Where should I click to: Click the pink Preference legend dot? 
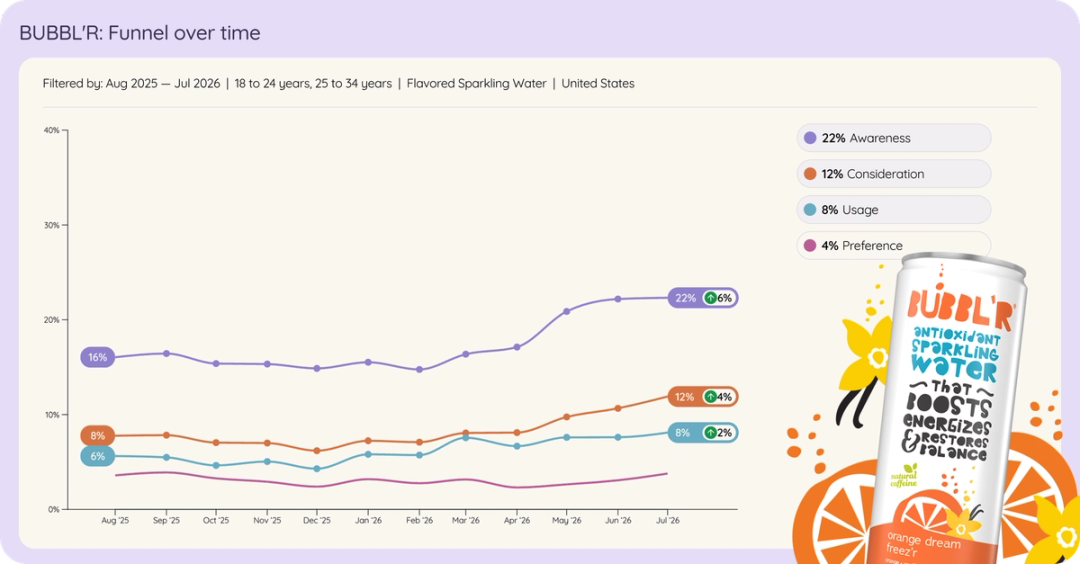point(810,245)
